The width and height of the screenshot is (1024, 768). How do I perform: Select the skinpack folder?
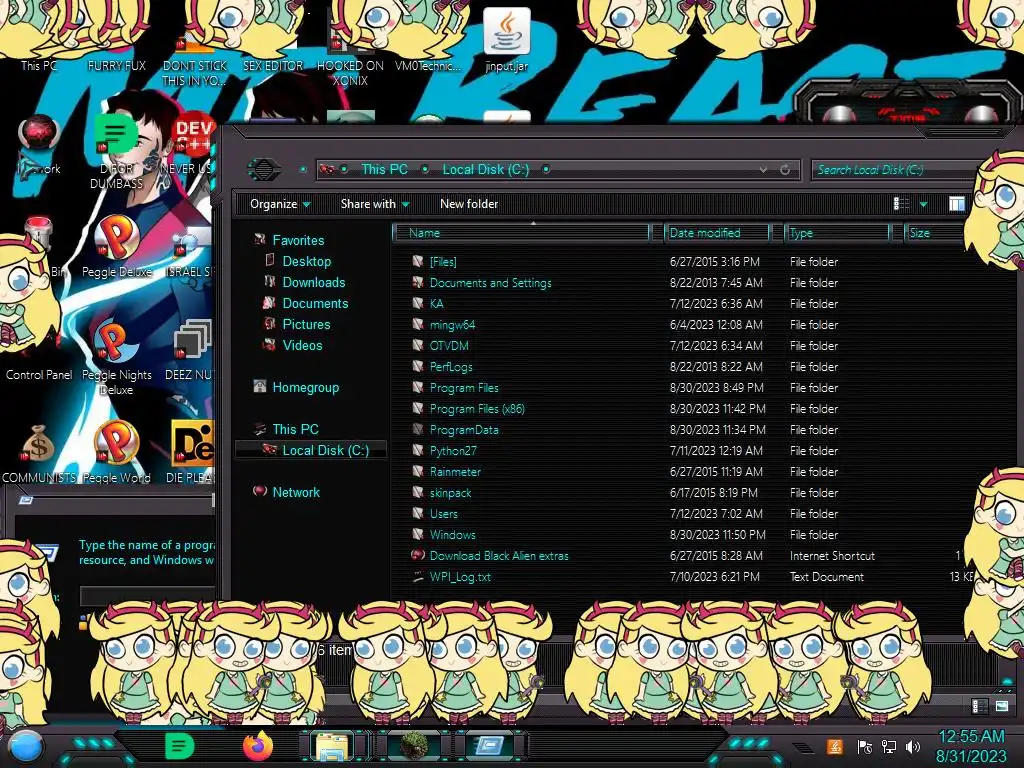pyautogui.click(x=450, y=492)
